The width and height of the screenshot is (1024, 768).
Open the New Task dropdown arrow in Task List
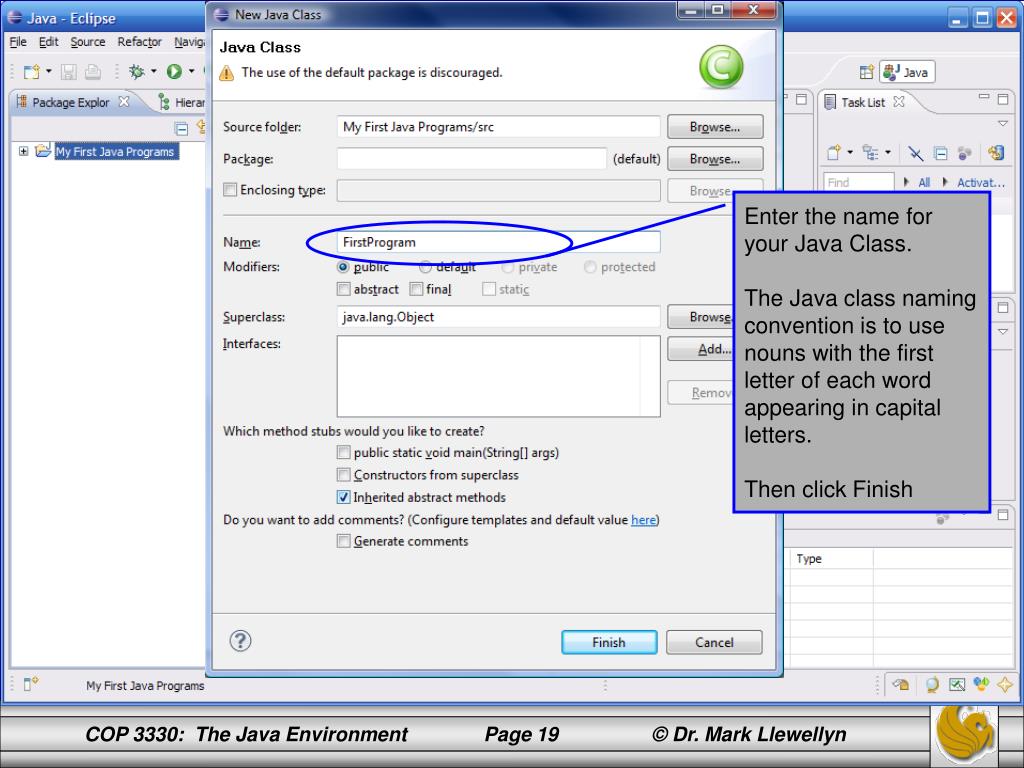850,153
